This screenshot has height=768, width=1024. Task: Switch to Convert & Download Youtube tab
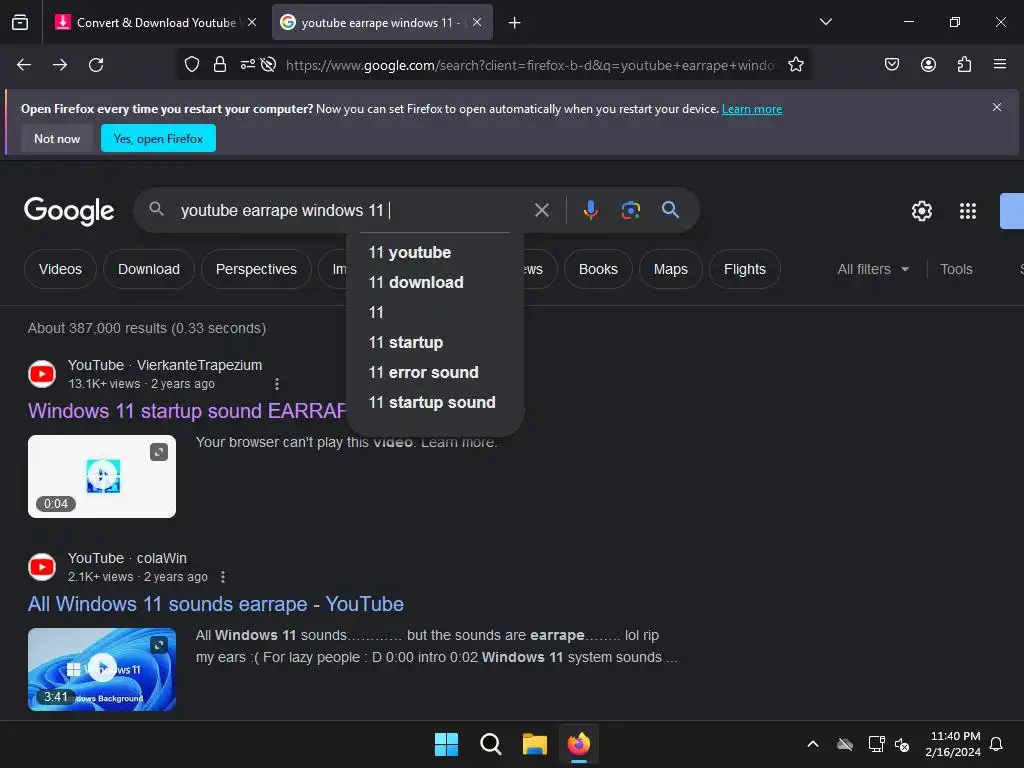155,23
